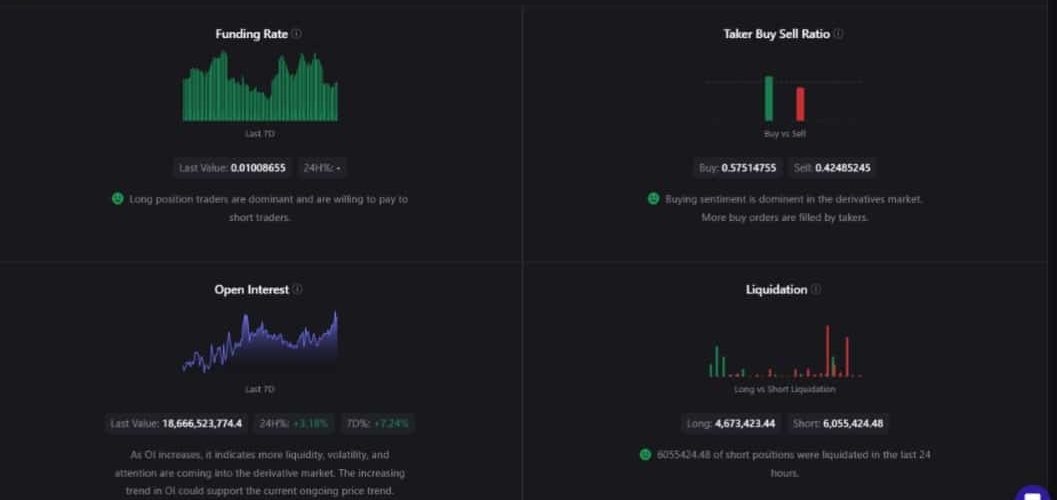Click the Long vs Short Liquidation chart
This screenshot has height=500, width=1057.
(784, 353)
